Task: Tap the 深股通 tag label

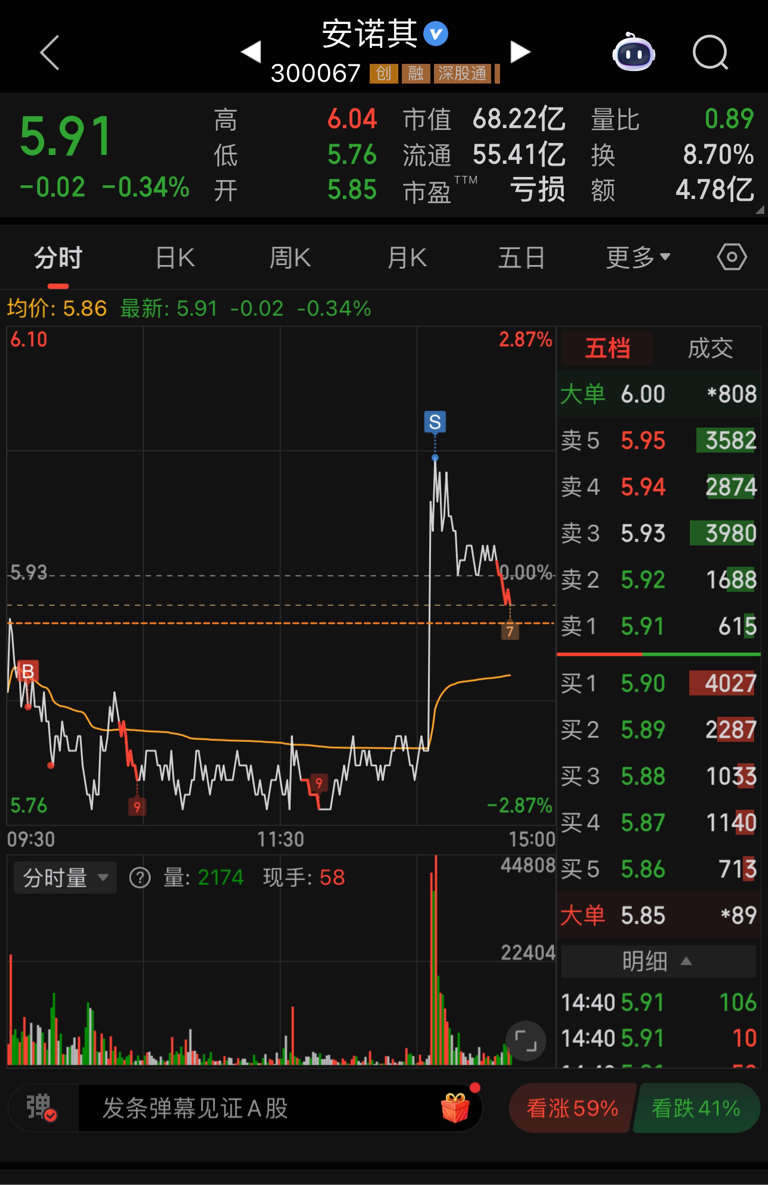Action: tap(462, 73)
